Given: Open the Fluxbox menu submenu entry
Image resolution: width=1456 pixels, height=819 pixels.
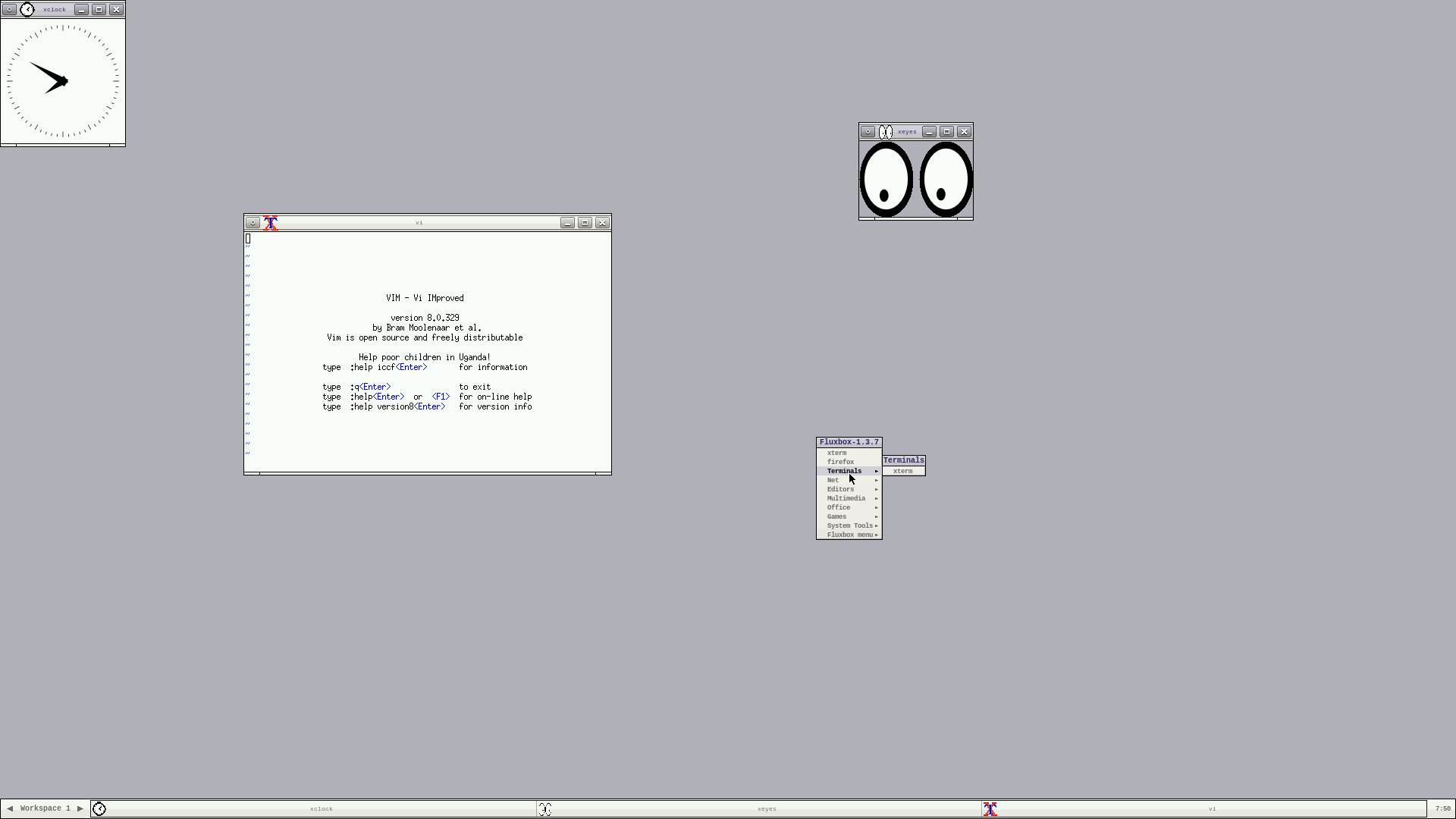Looking at the screenshot, I should pyautogui.click(x=849, y=535).
